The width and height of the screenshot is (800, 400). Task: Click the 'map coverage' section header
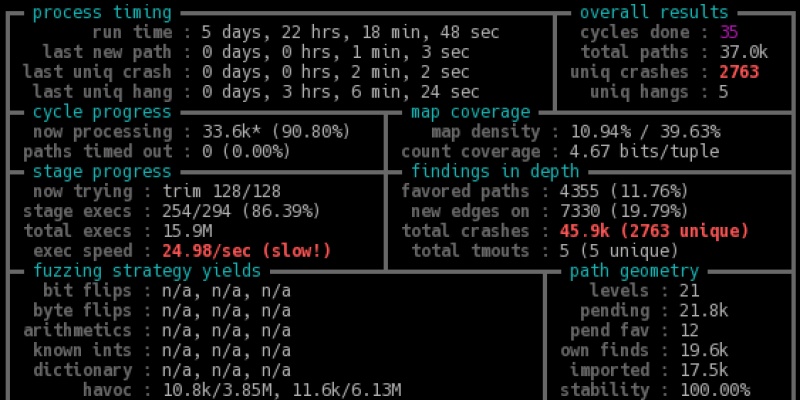470,112
